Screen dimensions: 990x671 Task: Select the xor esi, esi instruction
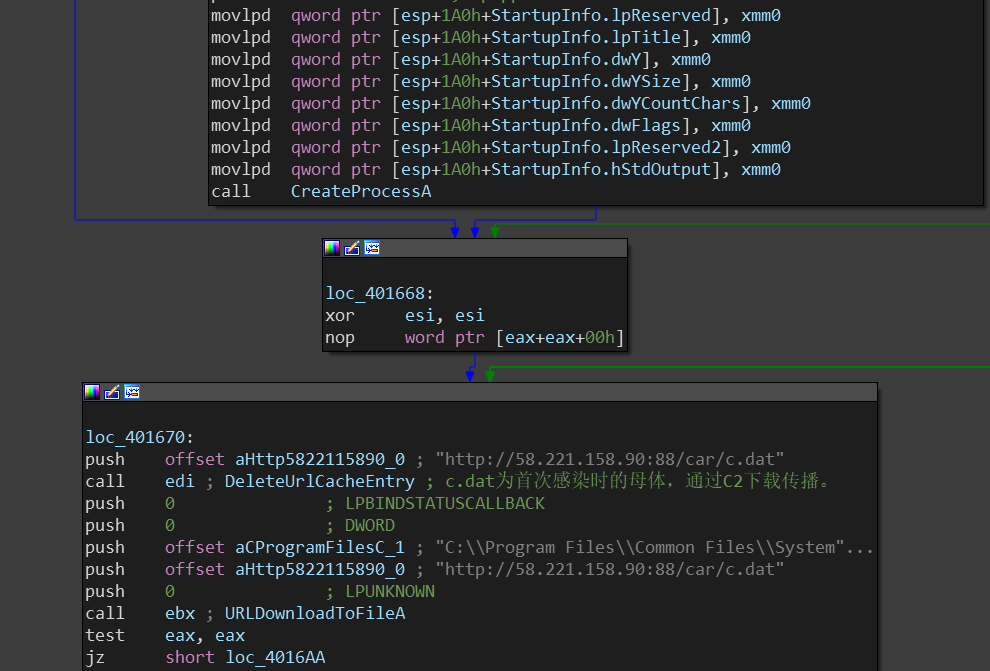(x=405, y=316)
